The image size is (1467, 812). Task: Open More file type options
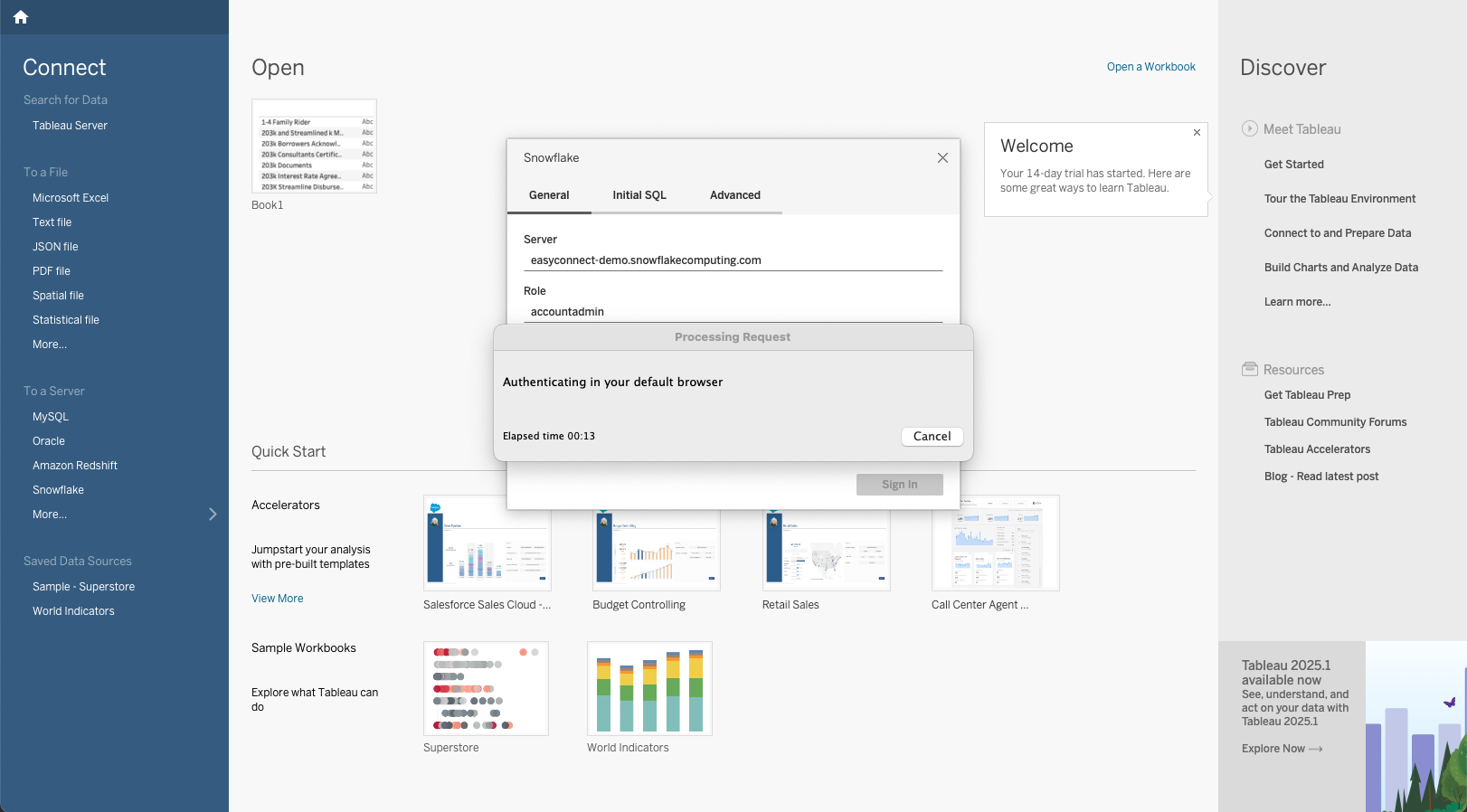tap(50, 345)
